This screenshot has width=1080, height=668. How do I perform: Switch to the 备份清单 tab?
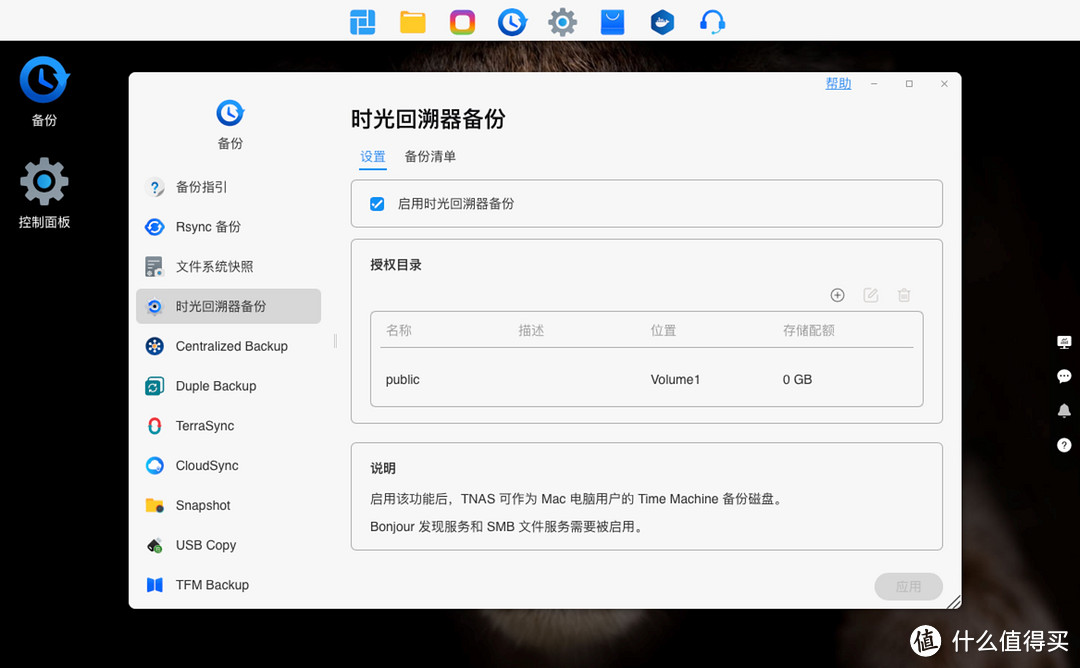tap(429, 157)
